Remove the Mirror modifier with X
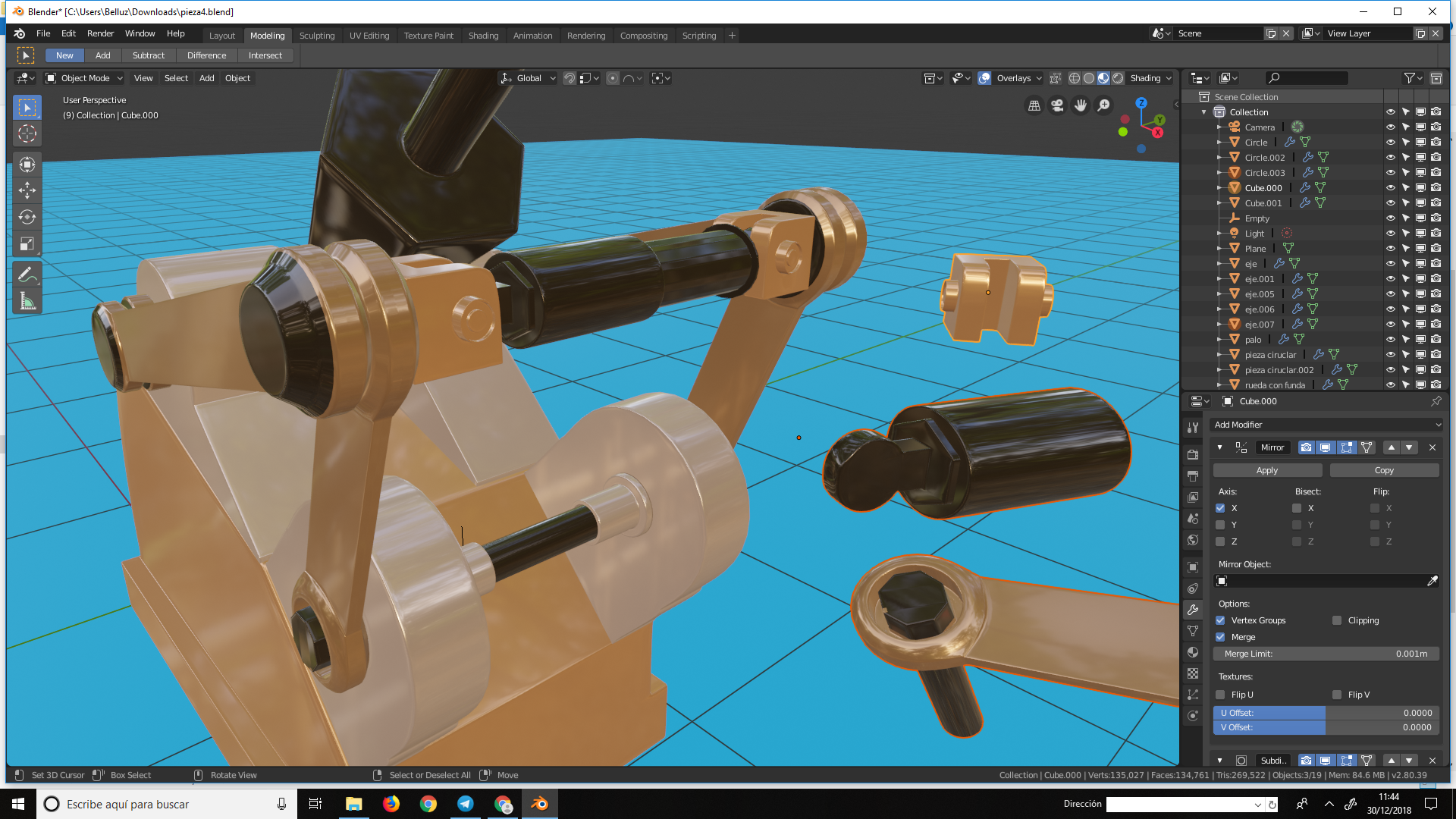Viewport: 1456px width, 819px height. coord(1432,447)
